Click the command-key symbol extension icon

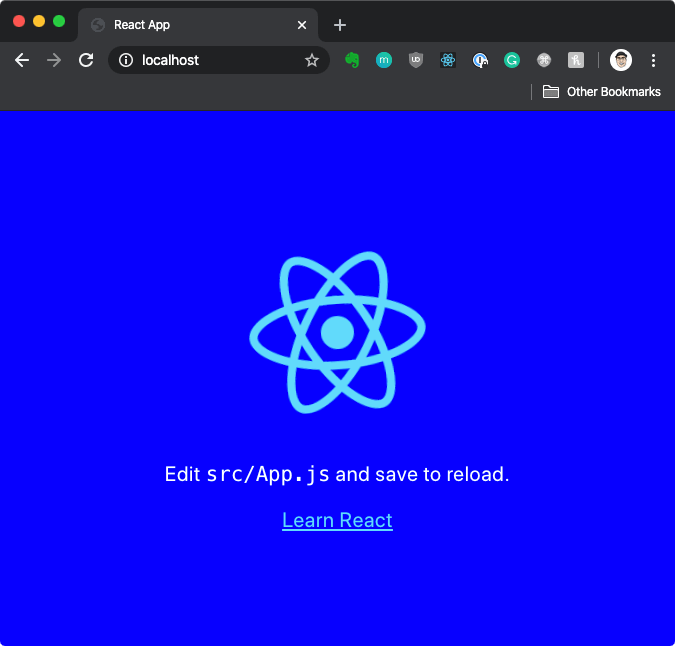click(x=544, y=60)
